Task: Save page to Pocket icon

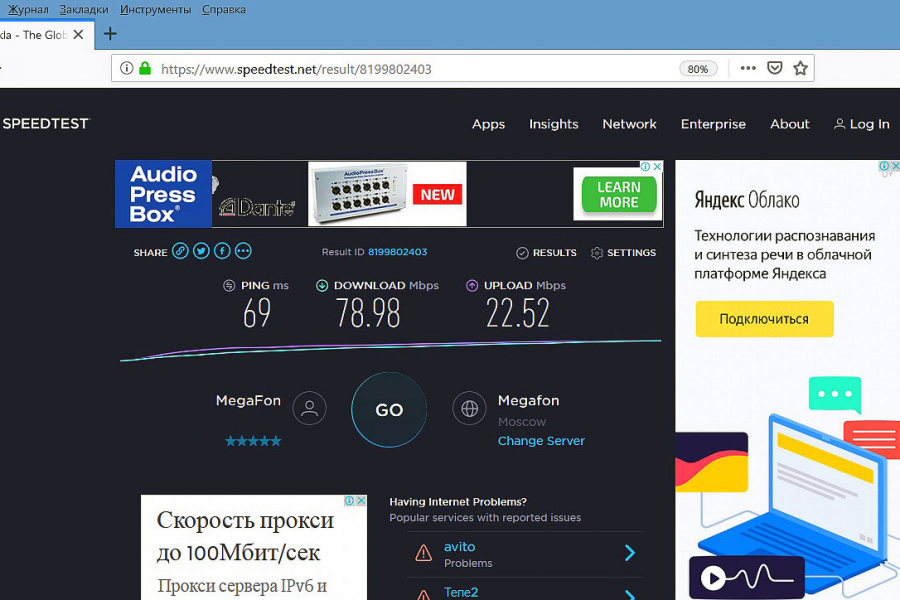Action: [x=775, y=68]
